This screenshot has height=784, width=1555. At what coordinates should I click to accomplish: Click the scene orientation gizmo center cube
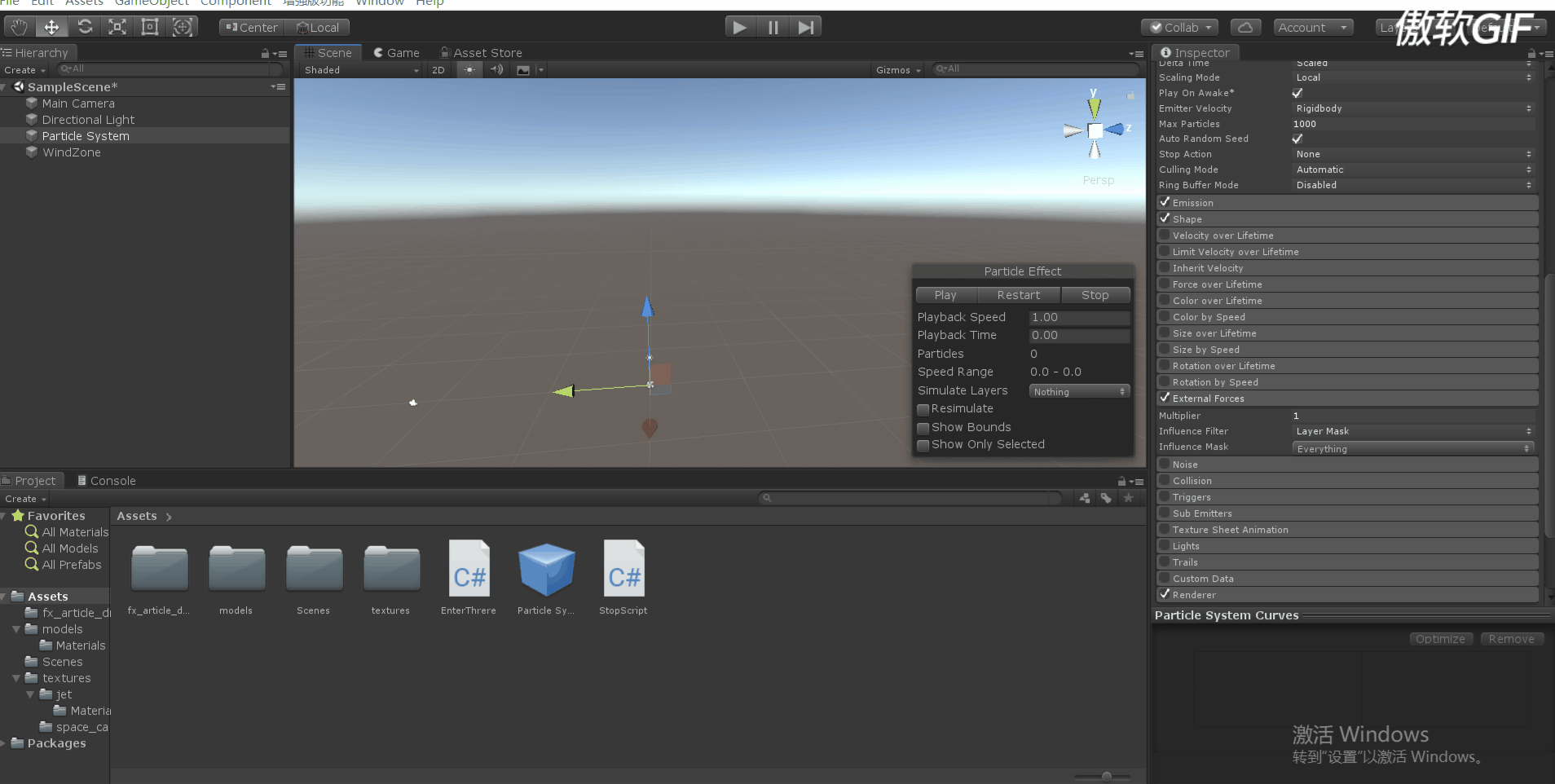pos(1095,130)
